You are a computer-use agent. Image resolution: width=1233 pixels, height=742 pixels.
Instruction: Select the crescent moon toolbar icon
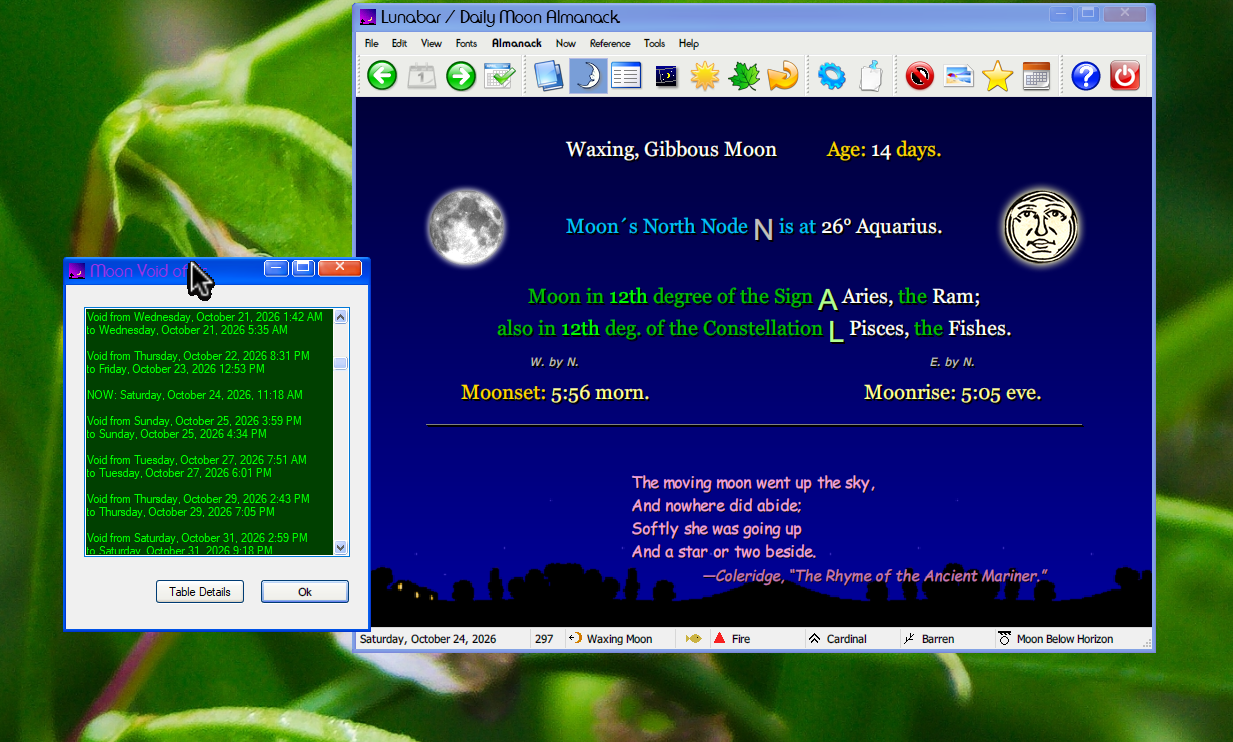point(588,76)
